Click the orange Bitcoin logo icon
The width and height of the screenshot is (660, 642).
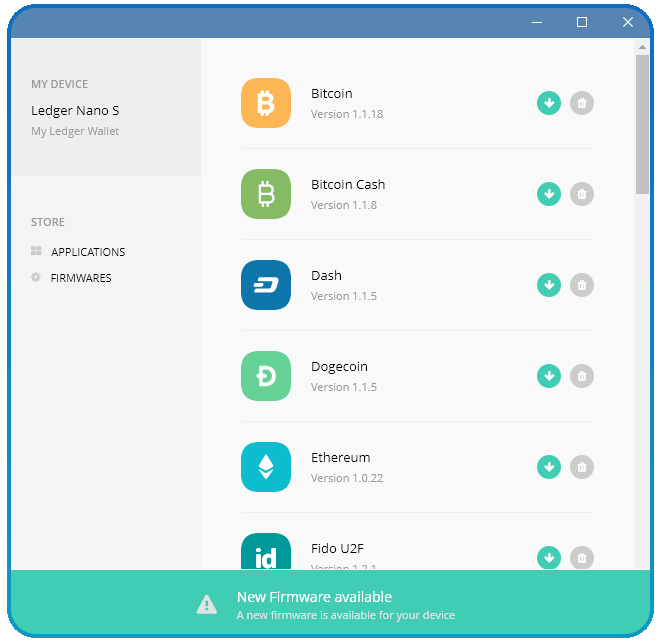266,103
